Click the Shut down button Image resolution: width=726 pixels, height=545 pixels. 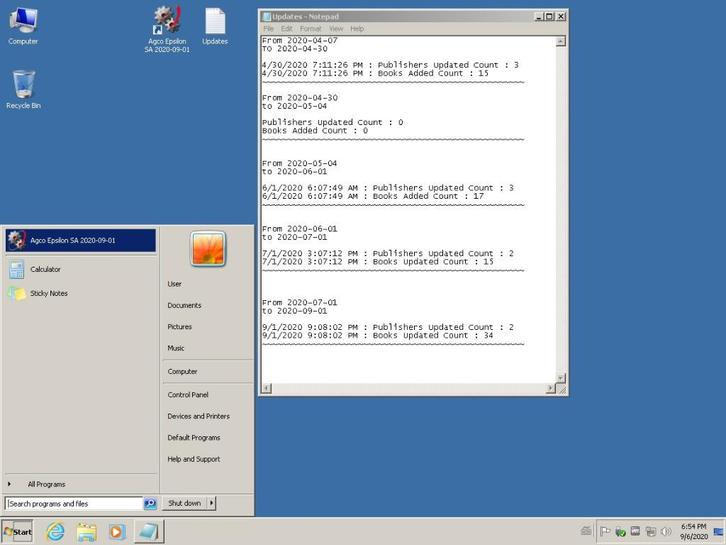click(x=184, y=503)
